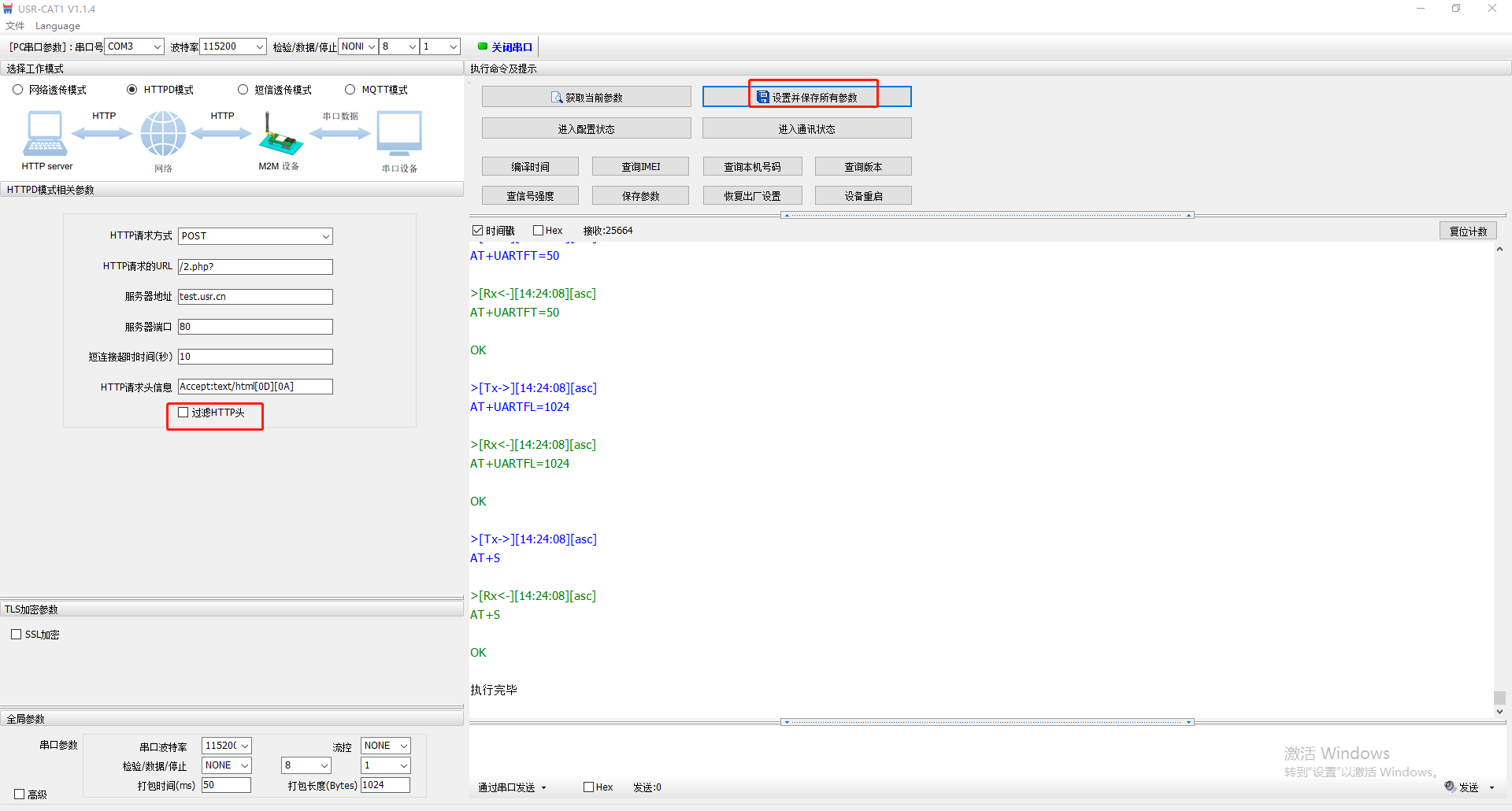
Task: Click the 服务器地址 input field
Action: tap(255, 297)
